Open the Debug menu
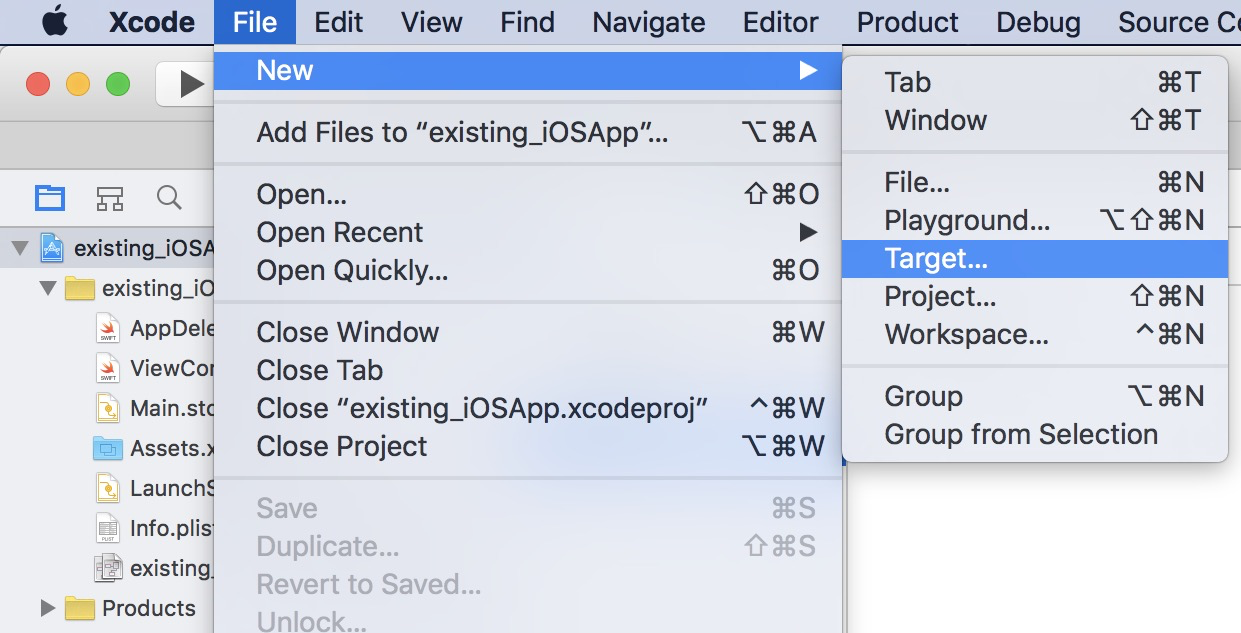This screenshot has width=1241, height=633. click(1039, 22)
